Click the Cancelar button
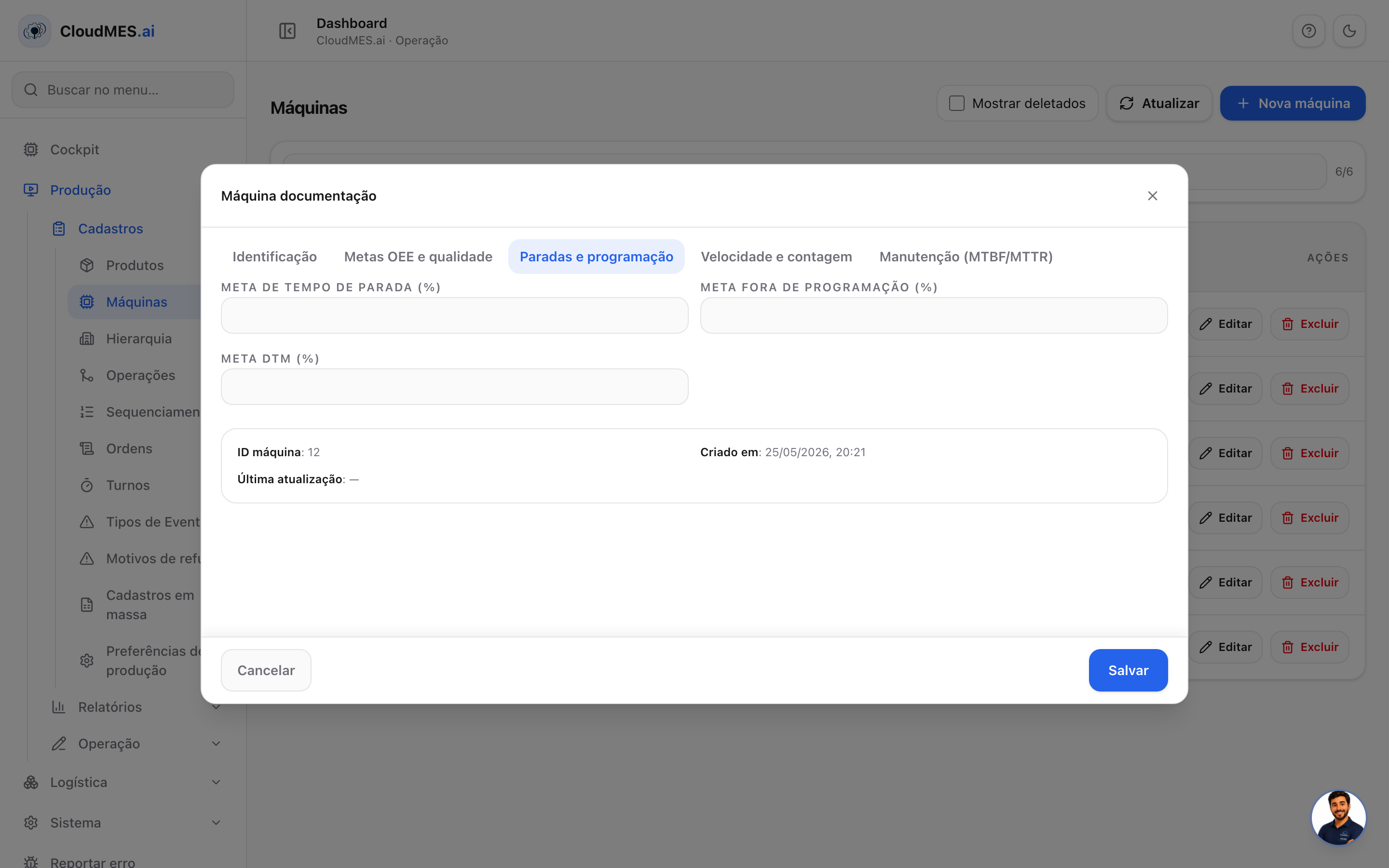The image size is (1389, 868). (x=266, y=670)
